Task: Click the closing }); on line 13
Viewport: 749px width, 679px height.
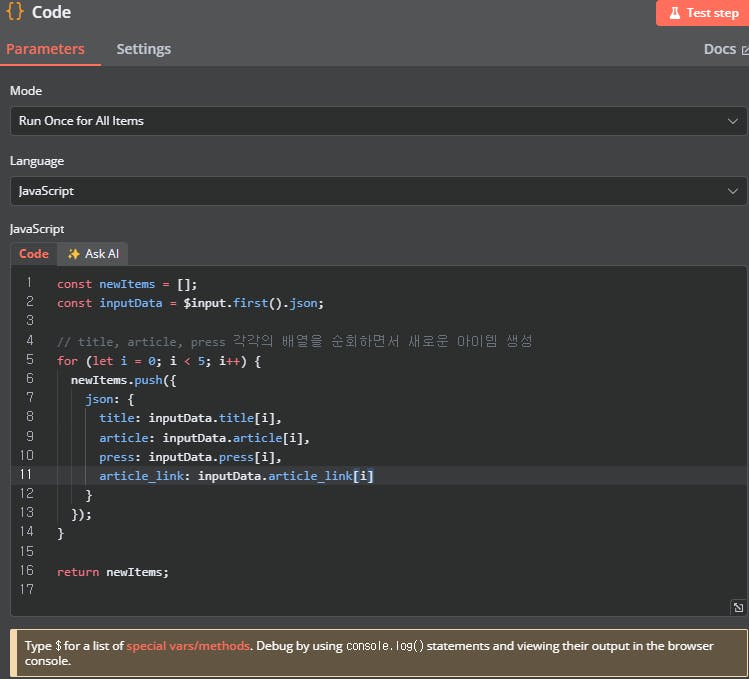Action: point(81,515)
